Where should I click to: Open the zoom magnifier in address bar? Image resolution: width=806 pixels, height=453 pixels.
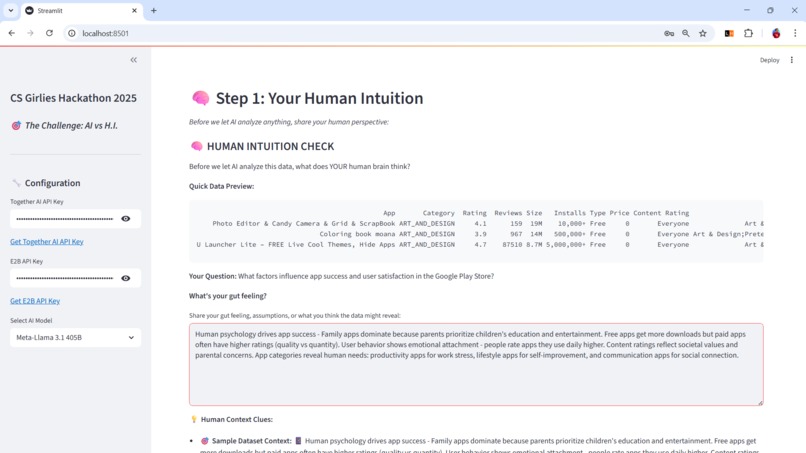click(x=686, y=33)
